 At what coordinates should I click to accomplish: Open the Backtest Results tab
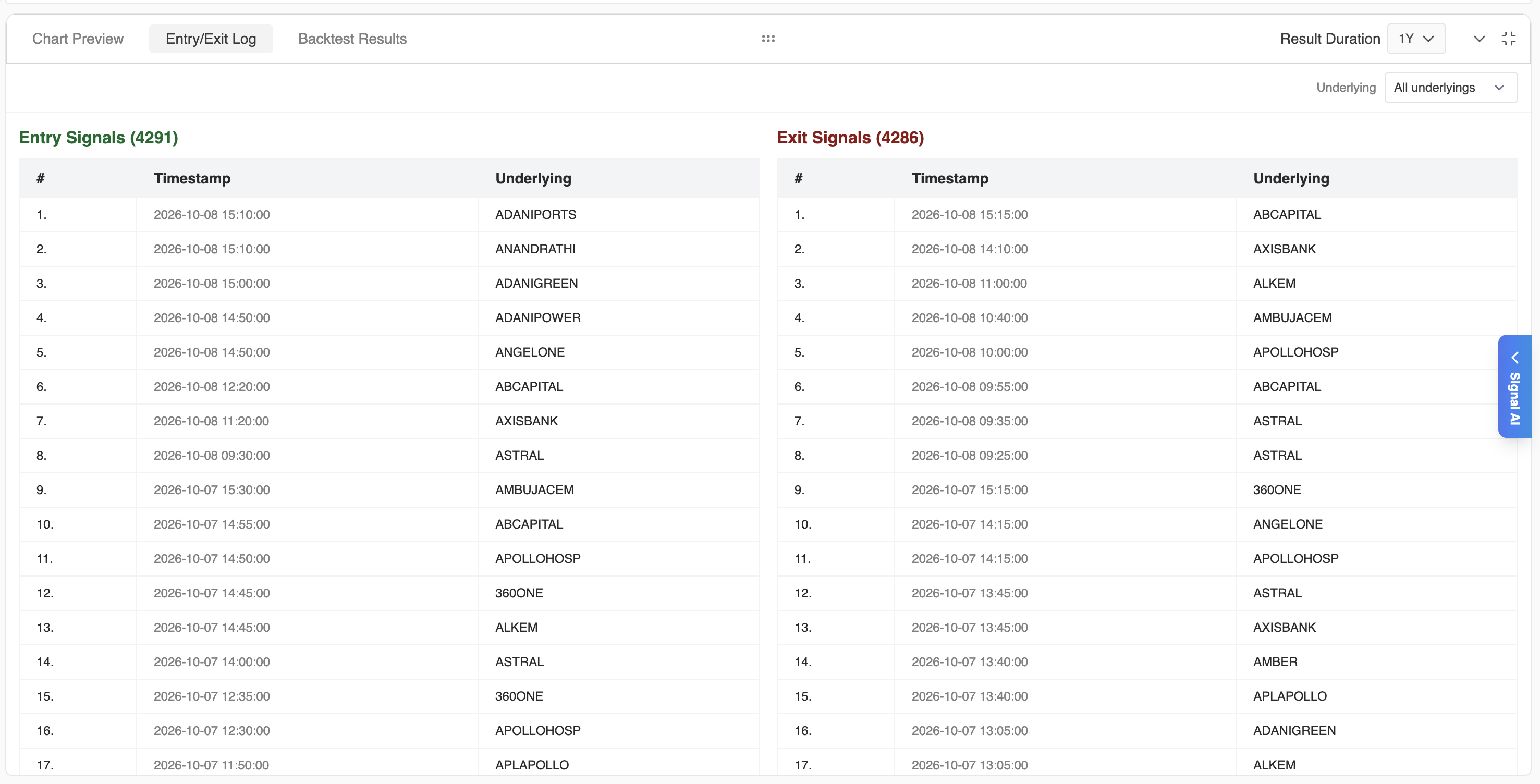coord(352,39)
